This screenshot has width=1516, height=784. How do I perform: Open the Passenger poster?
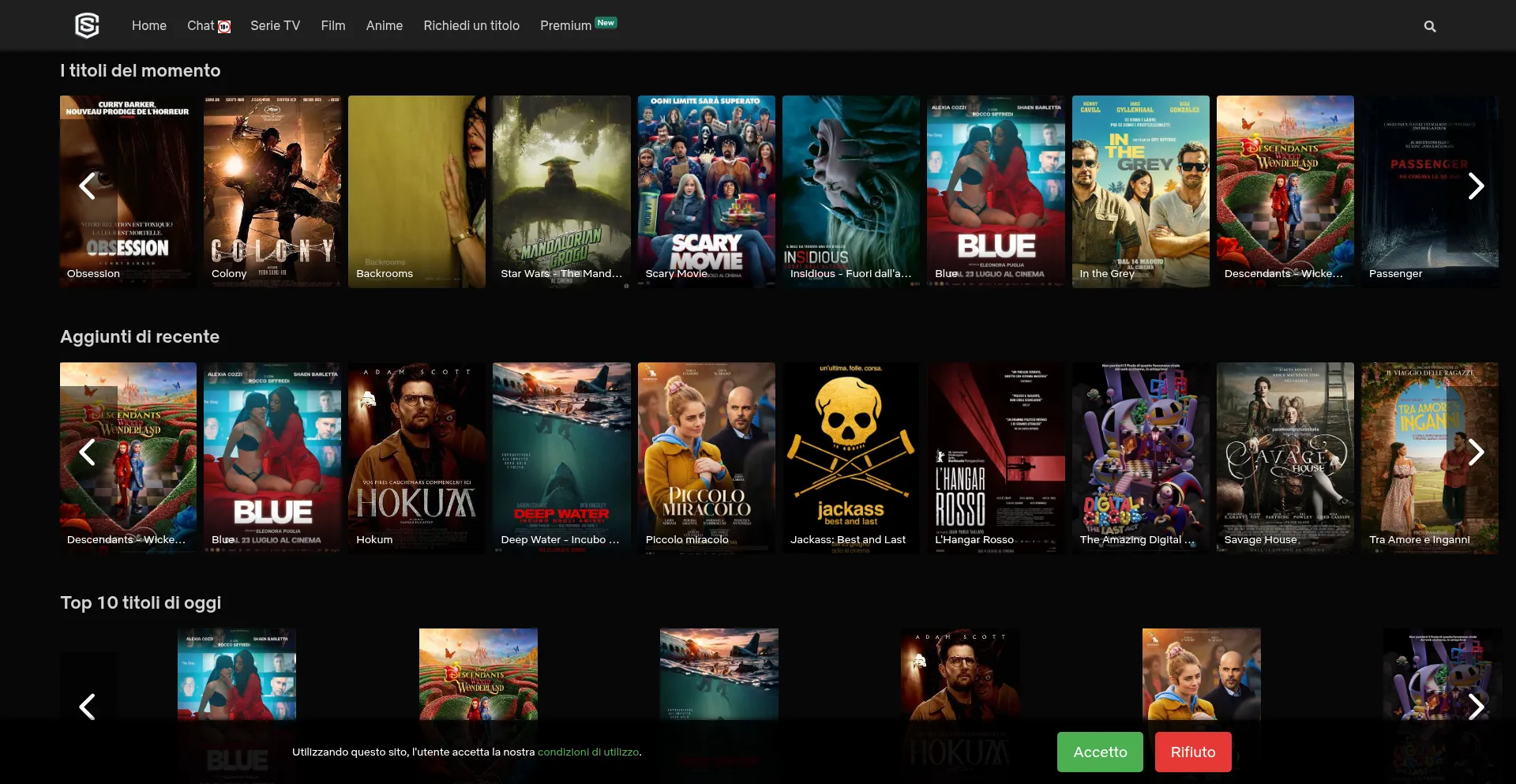pyautogui.click(x=1430, y=192)
